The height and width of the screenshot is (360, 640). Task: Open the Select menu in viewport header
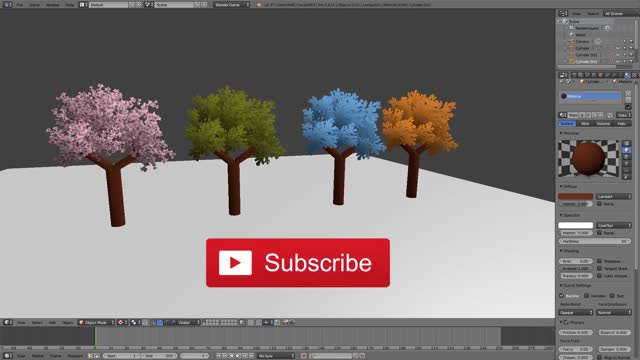point(37,322)
